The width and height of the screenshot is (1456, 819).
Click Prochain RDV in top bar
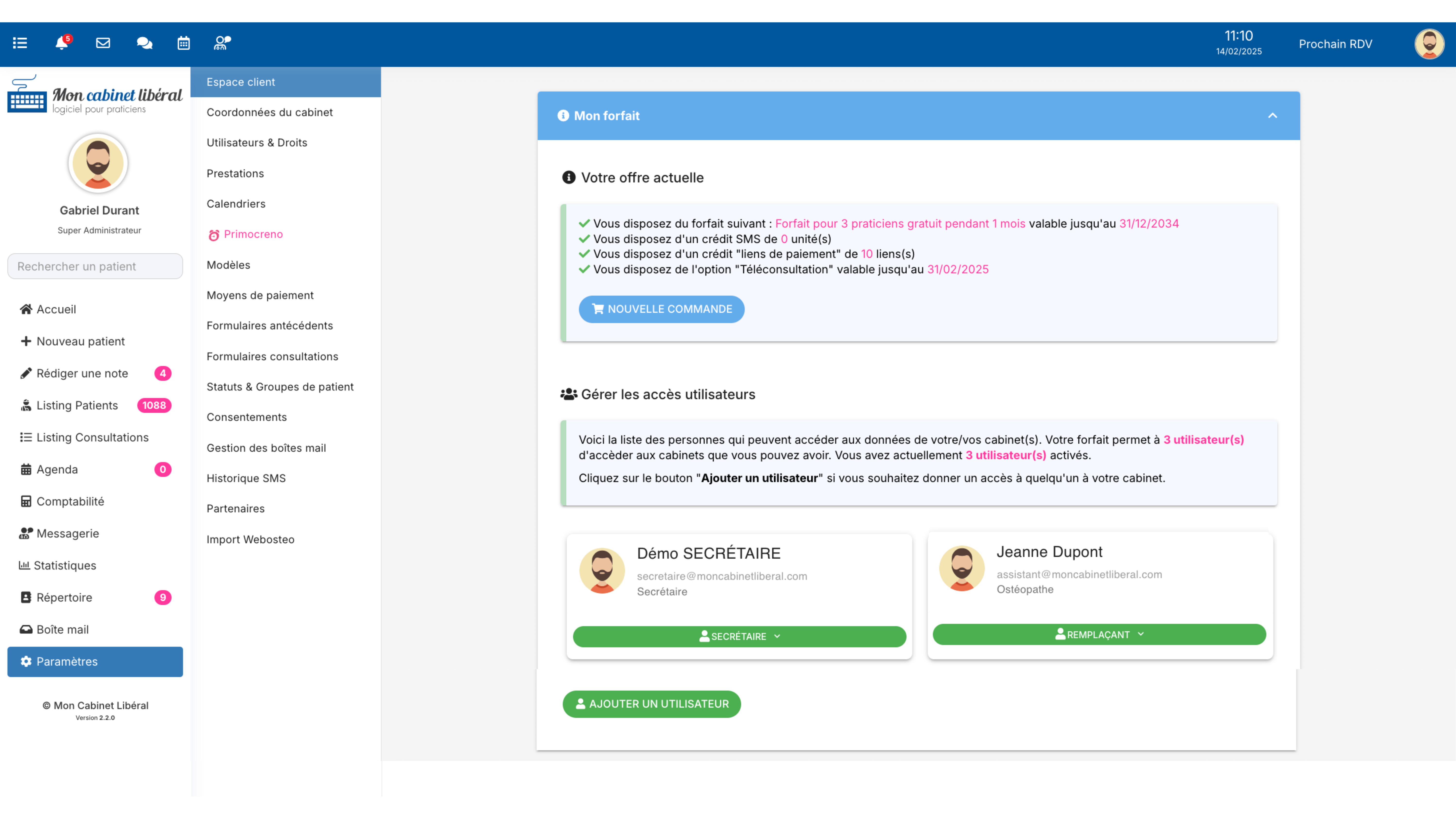tap(1335, 44)
